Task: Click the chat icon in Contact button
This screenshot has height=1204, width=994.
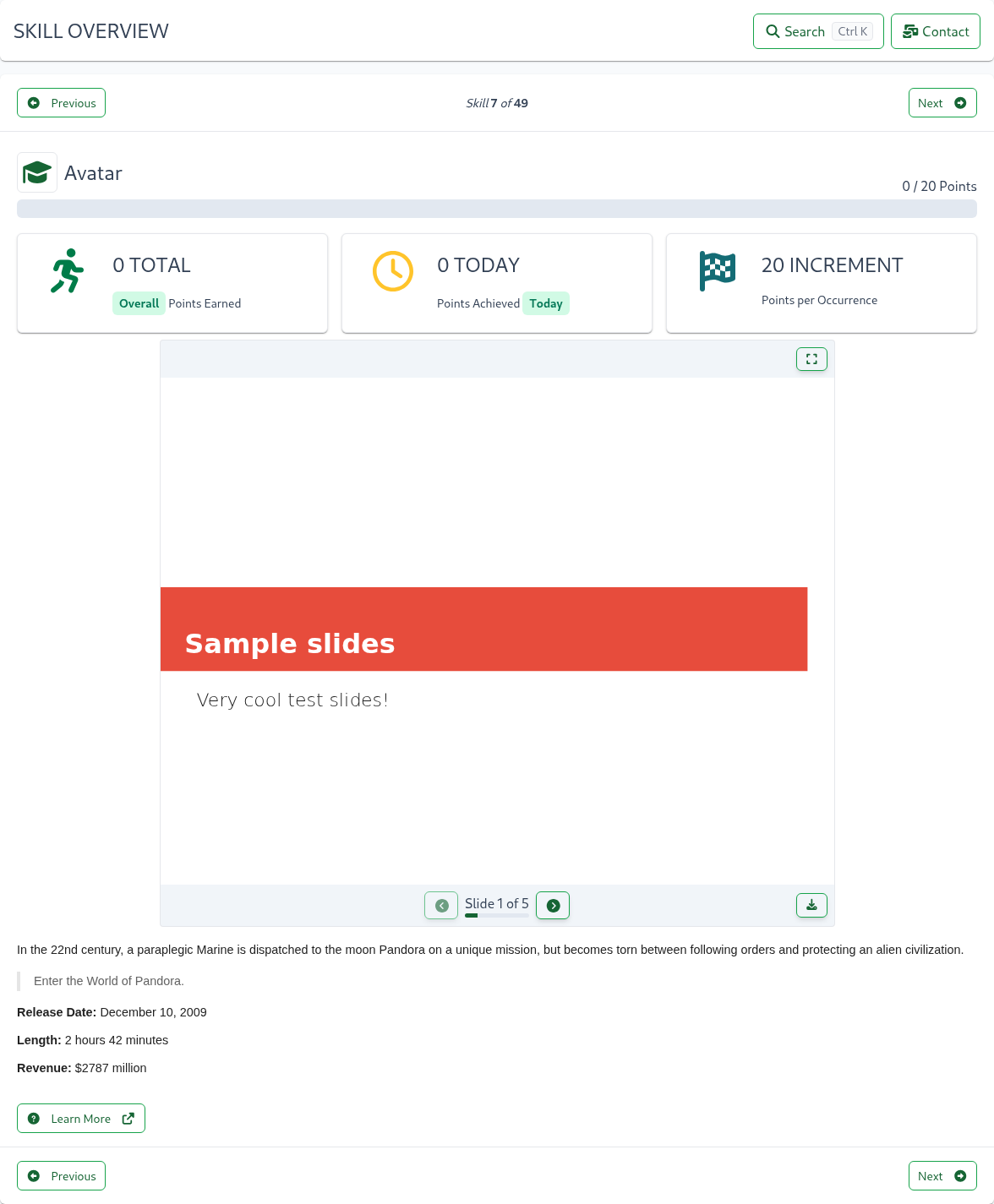Action: coord(910,31)
